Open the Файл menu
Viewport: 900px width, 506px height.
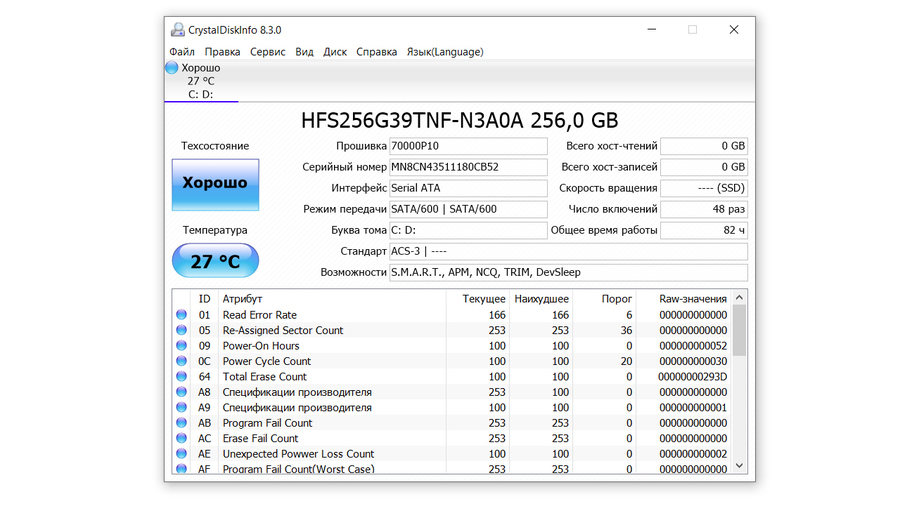point(182,52)
